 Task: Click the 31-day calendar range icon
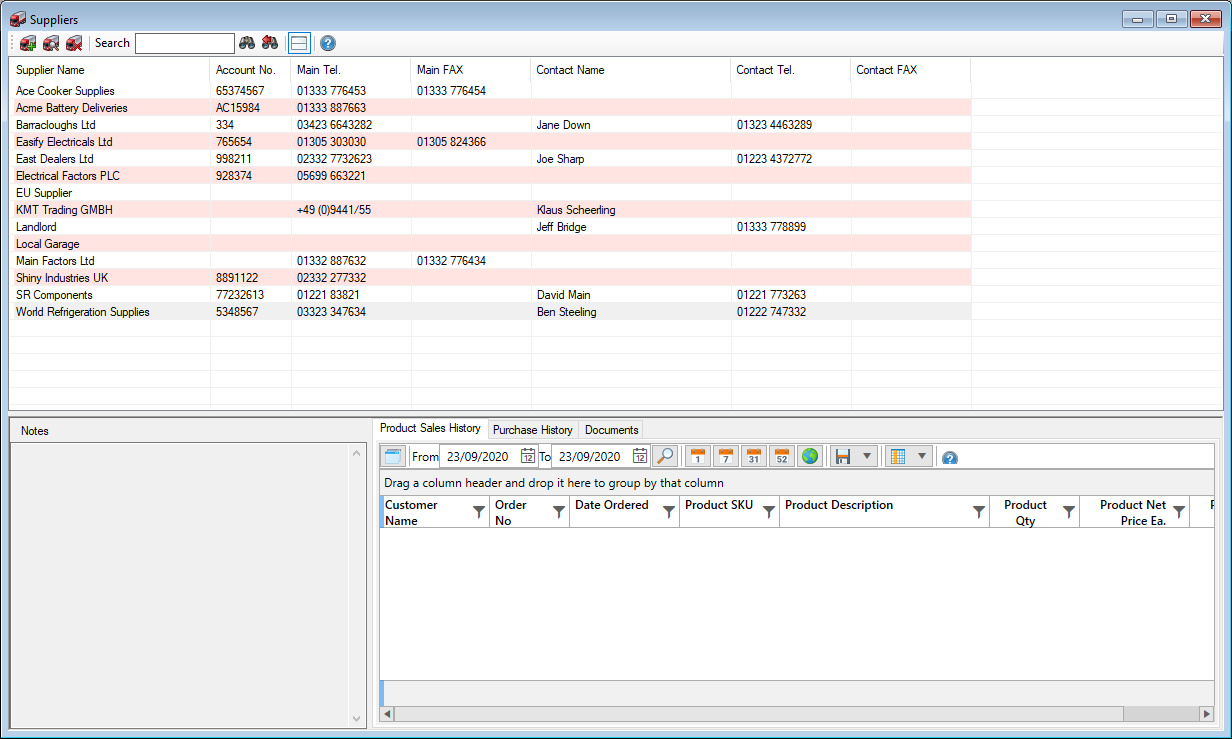pos(754,457)
